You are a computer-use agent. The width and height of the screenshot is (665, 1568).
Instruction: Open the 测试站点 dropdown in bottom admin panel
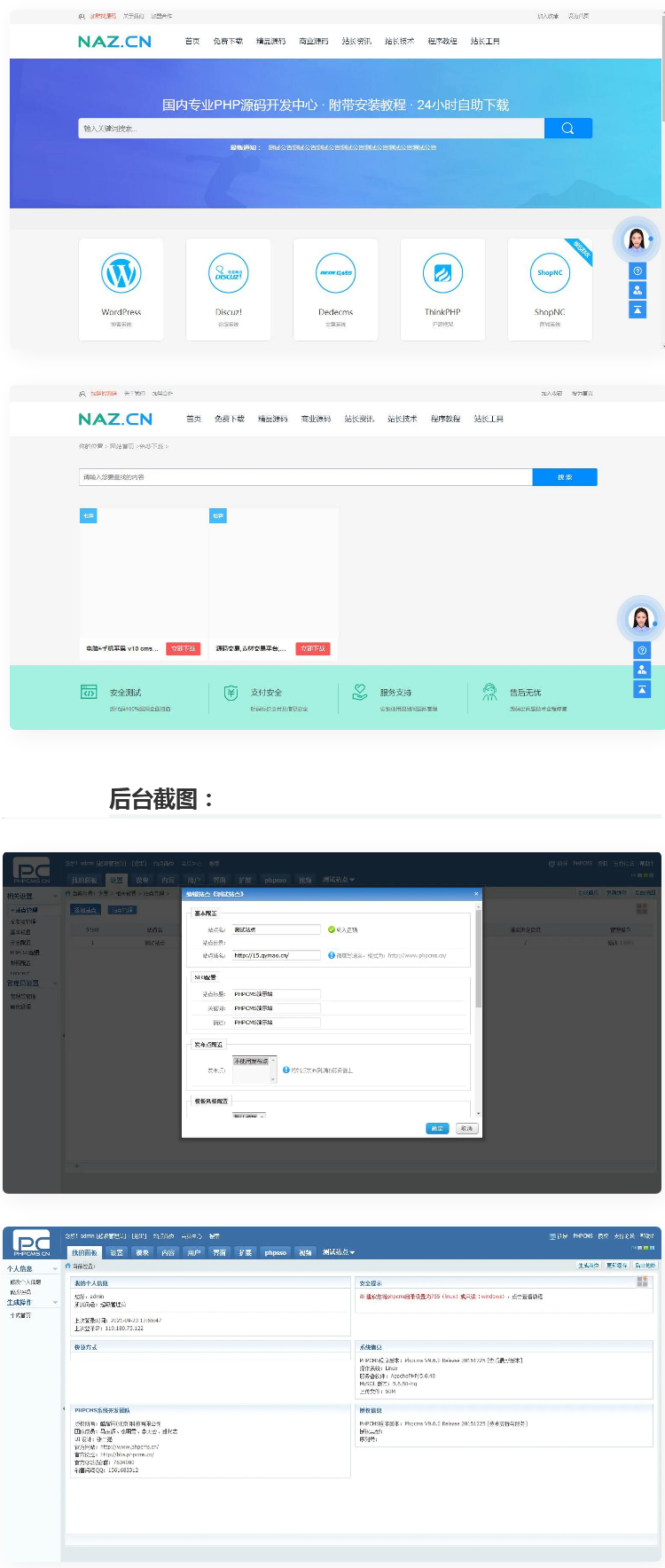(x=339, y=1252)
